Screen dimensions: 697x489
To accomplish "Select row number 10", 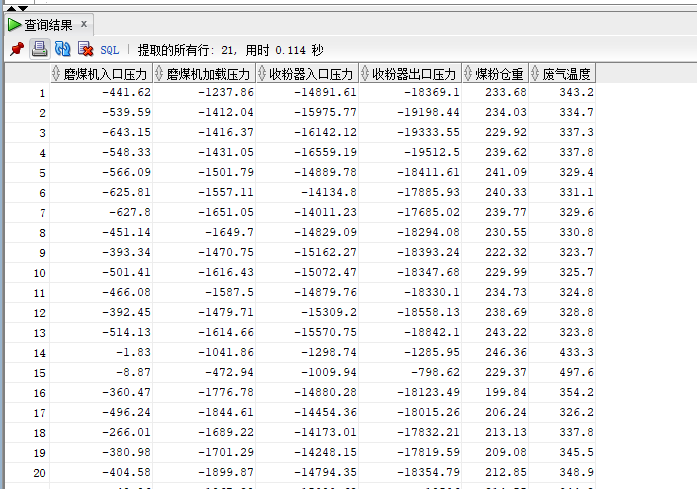I will pos(40,273).
